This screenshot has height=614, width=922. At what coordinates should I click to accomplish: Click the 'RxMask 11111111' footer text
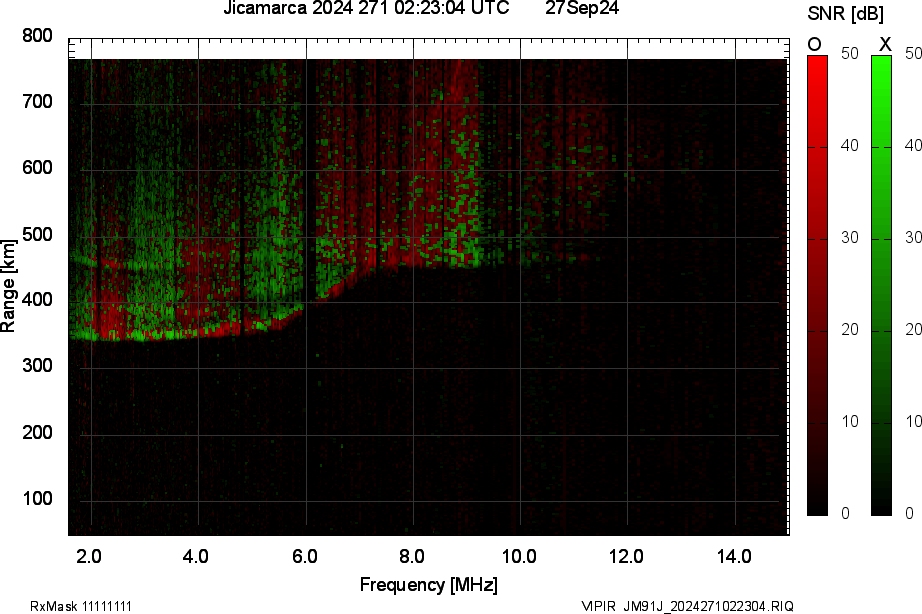pos(81,606)
